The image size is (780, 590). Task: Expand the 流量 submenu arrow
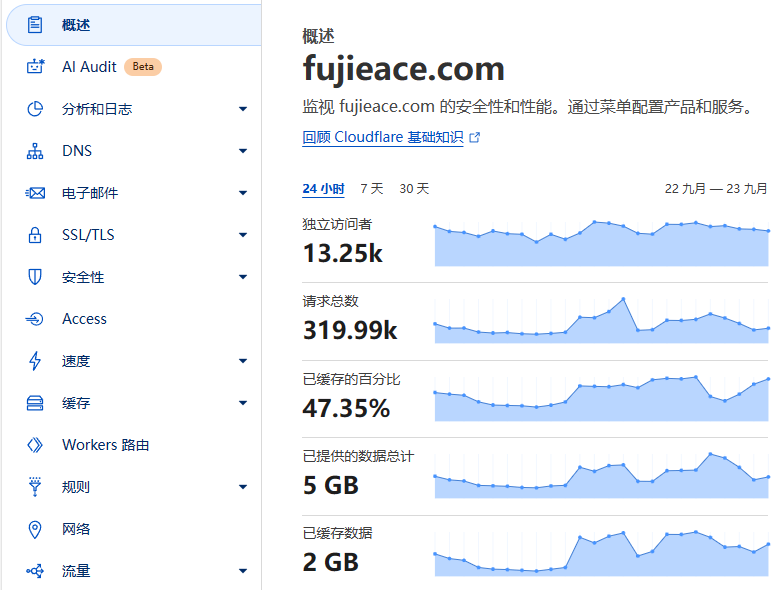[243, 571]
